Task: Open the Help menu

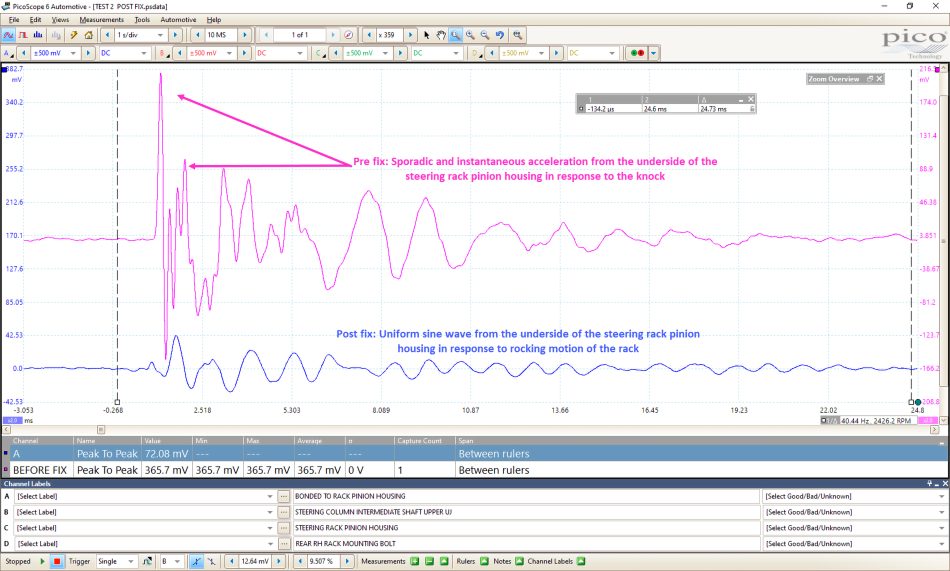Action: pyautogui.click(x=214, y=19)
